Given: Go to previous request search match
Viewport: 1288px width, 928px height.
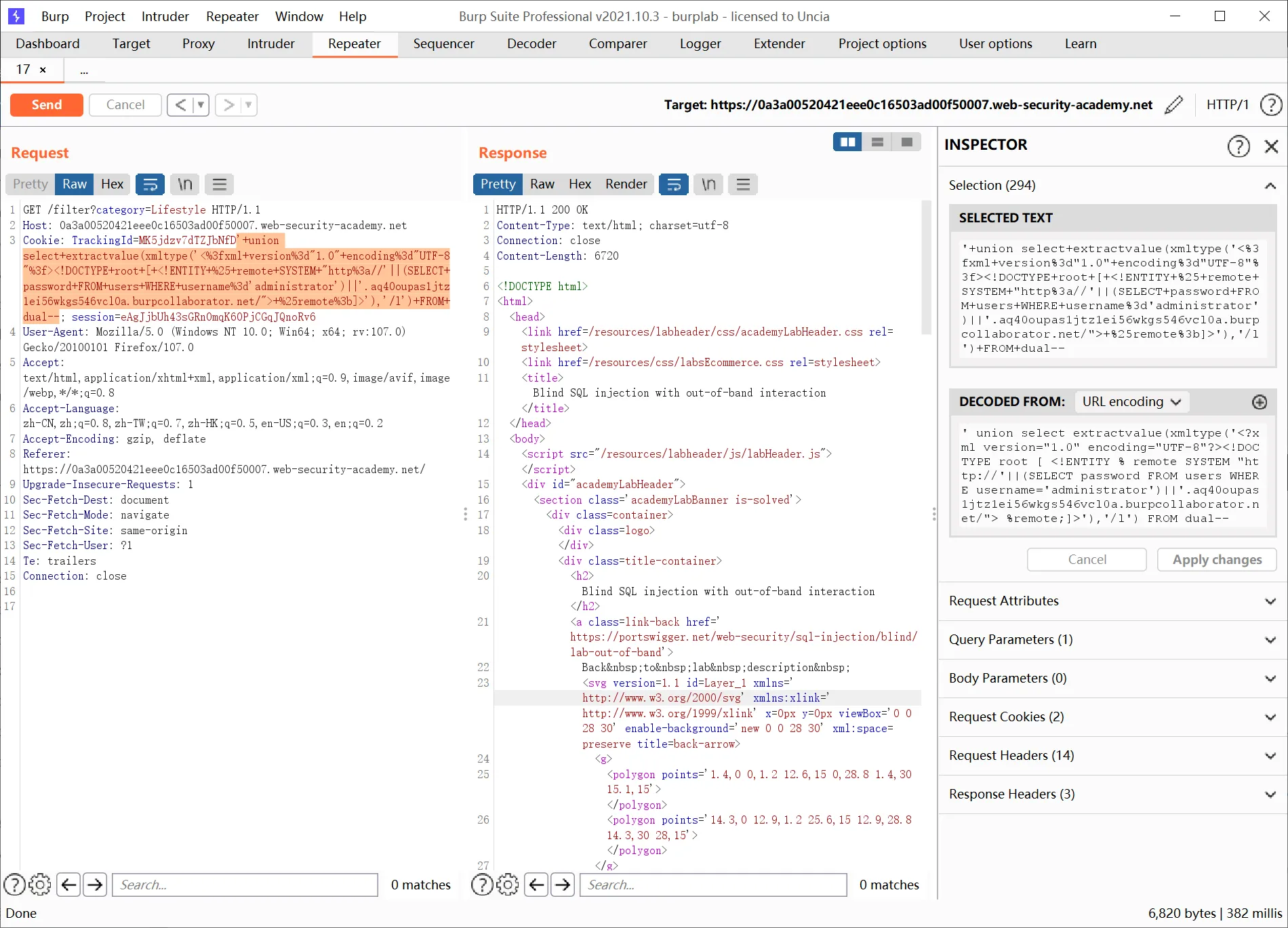Looking at the screenshot, I should 68,885.
